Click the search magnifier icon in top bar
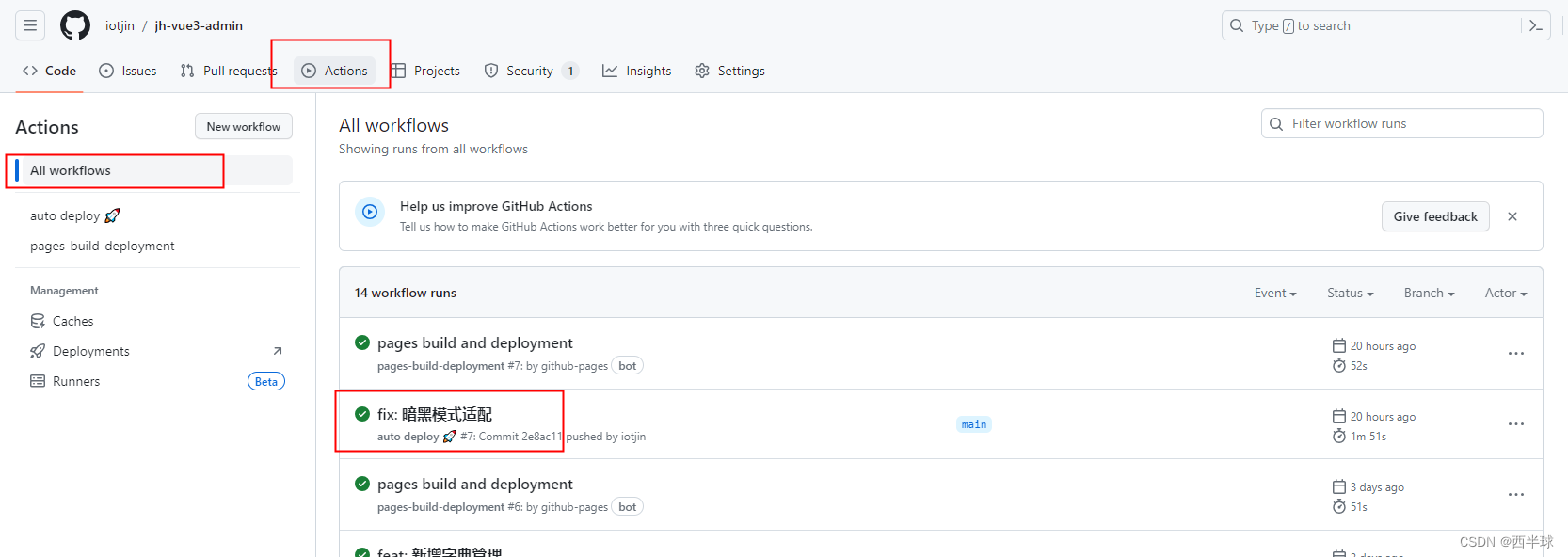This screenshot has width=1568, height=557. click(x=1237, y=25)
